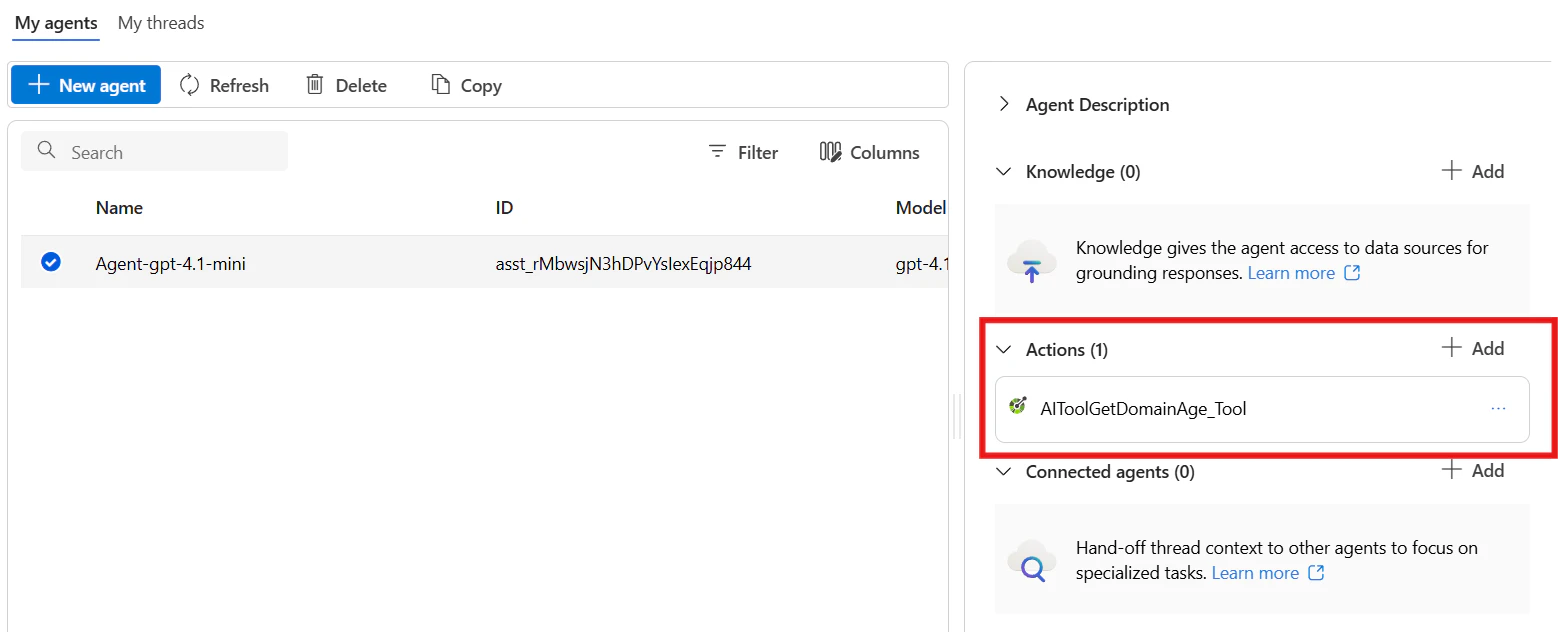Click agent ID asst_rMbwsjN3hDPvYslexEqjp844
1558x632 pixels.
point(623,264)
